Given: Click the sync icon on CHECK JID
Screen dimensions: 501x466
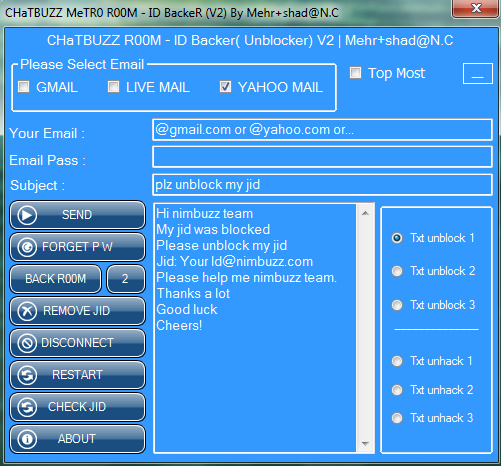Looking at the screenshot, I should click(x=27, y=407).
